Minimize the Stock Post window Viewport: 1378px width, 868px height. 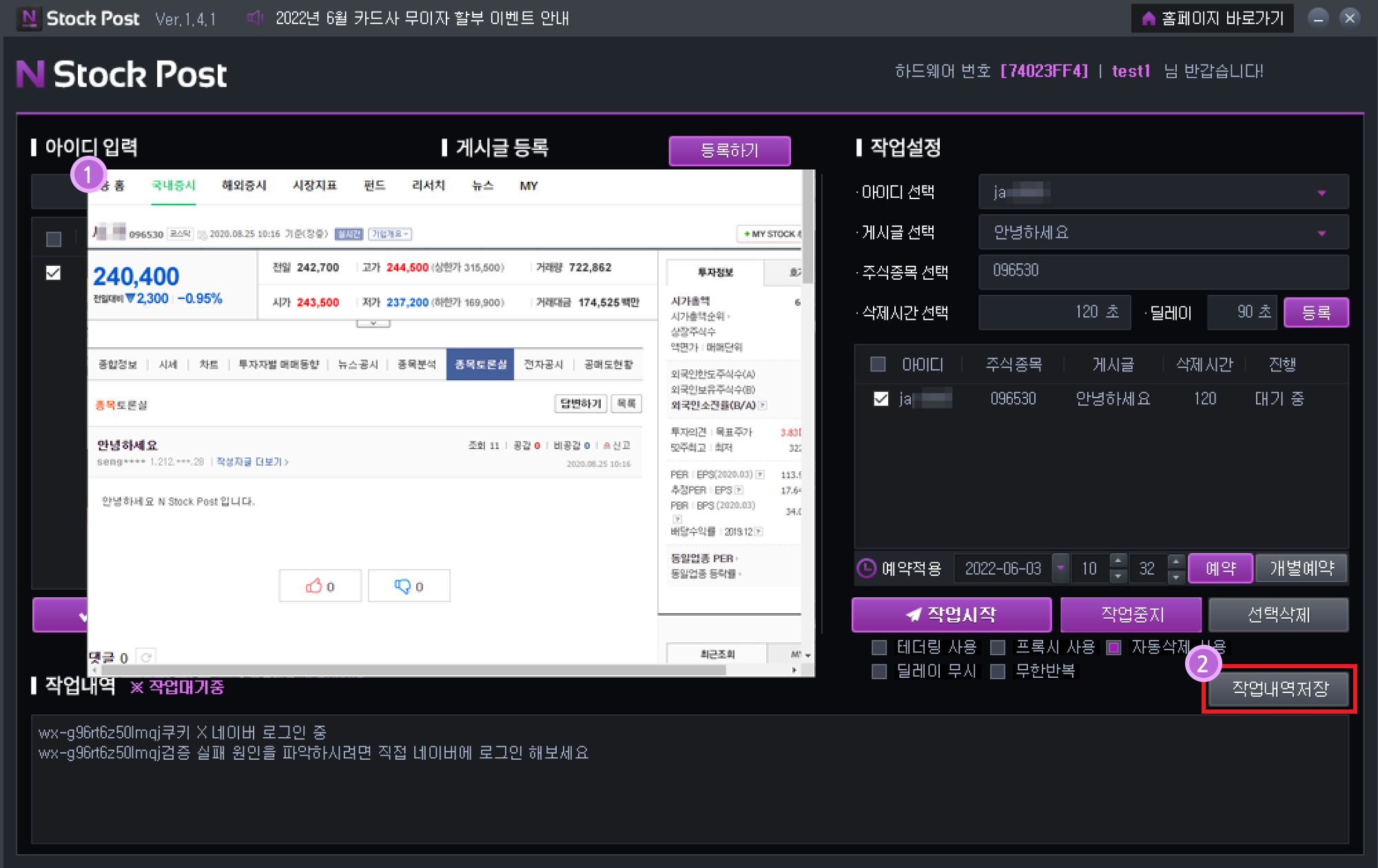pos(1318,18)
